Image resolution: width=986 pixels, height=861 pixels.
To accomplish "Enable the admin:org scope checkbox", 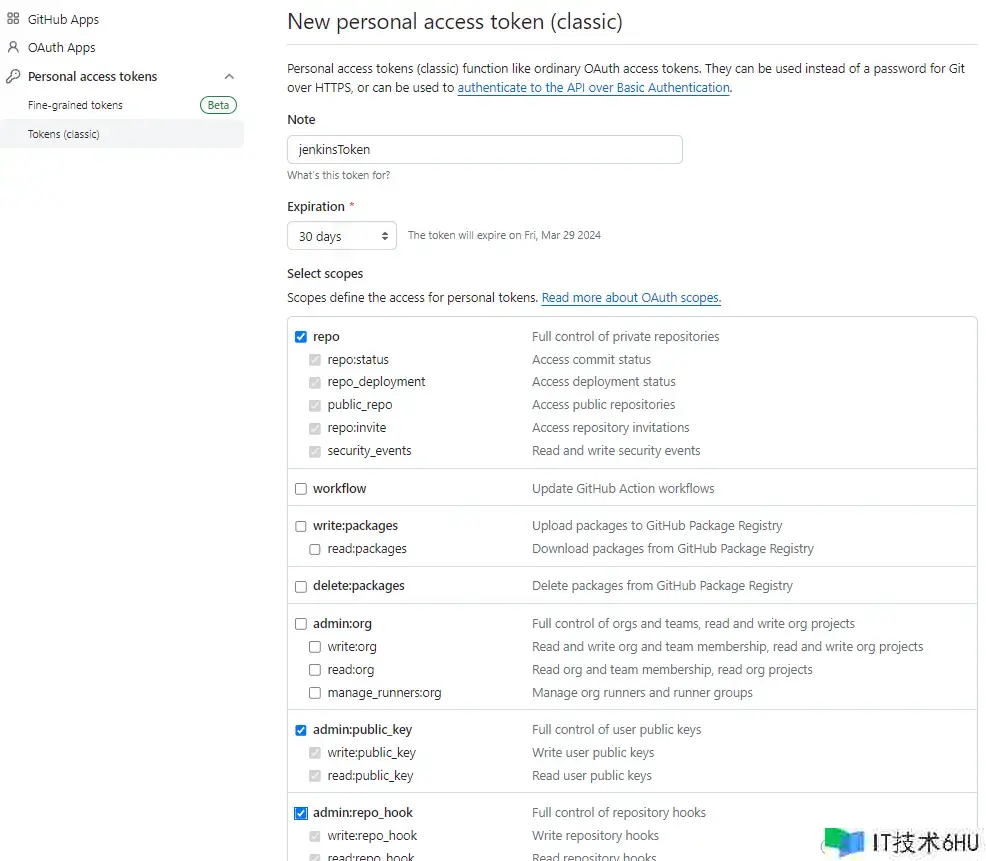I will (x=301, y=624).
